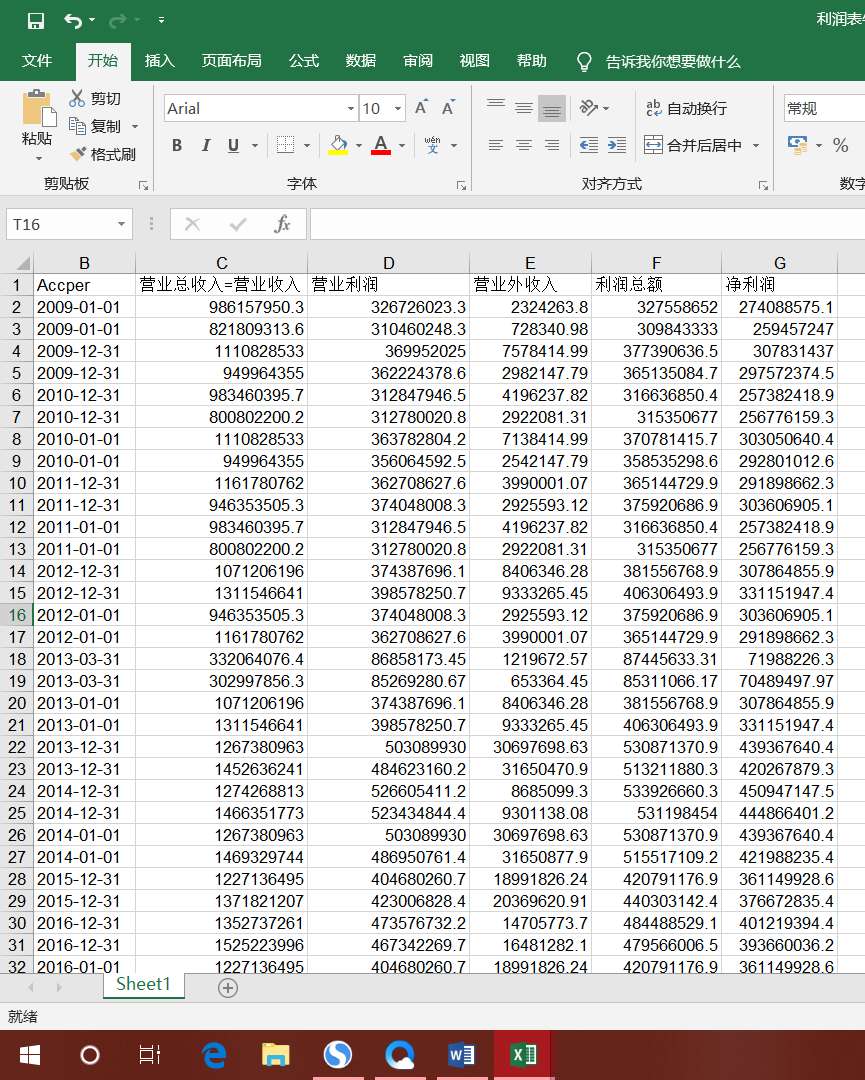Toggle 自动换行 wrap text
The height and width of the screenshot is (1080, 865).
pos(686,108)
